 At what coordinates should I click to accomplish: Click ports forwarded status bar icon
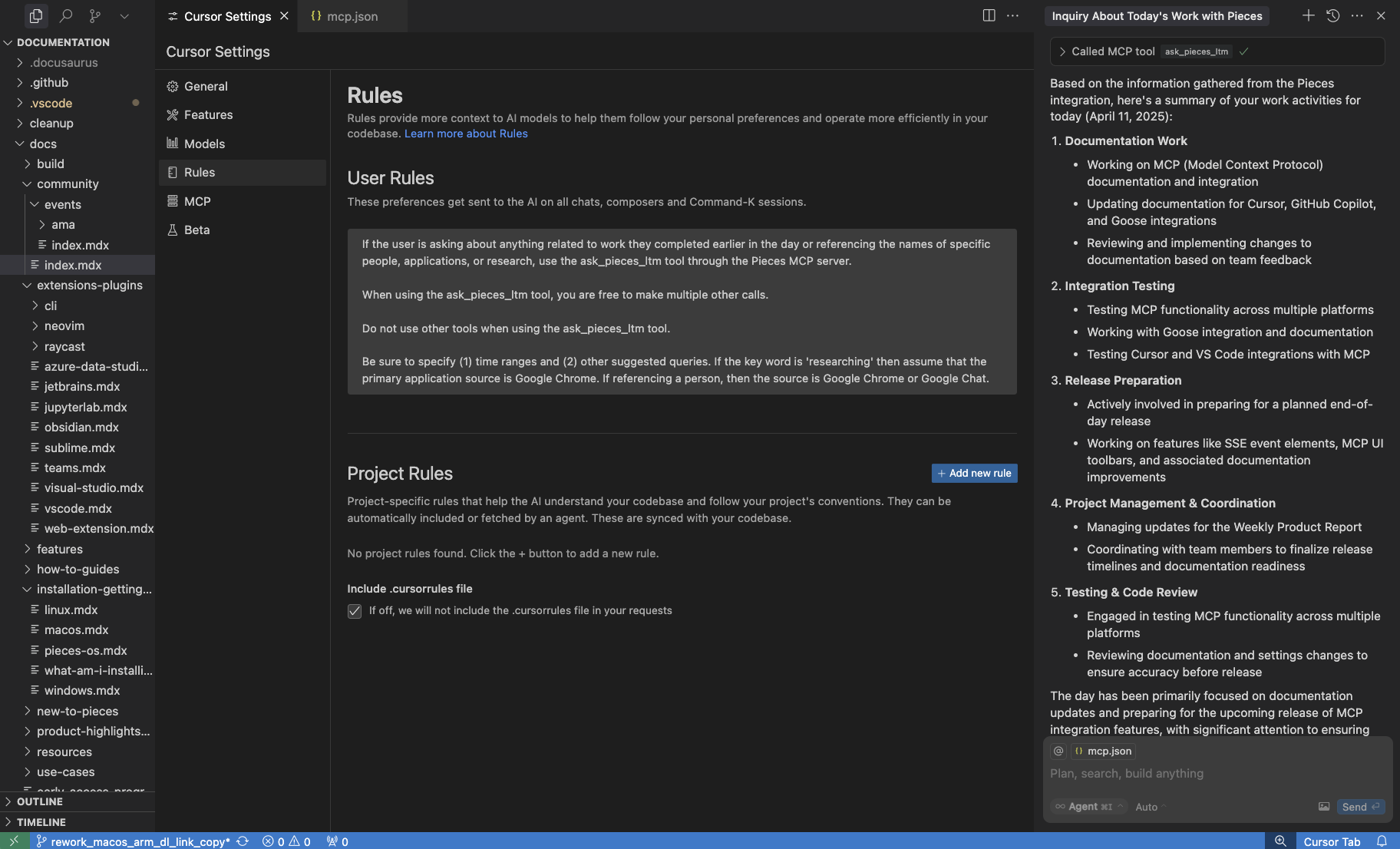click(337, 841)
